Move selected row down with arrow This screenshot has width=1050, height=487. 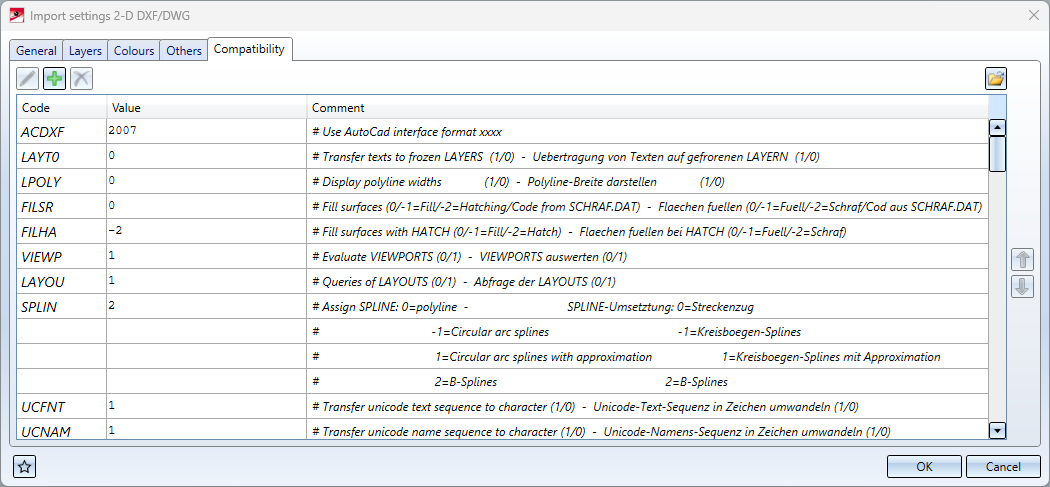(1022, 287)
